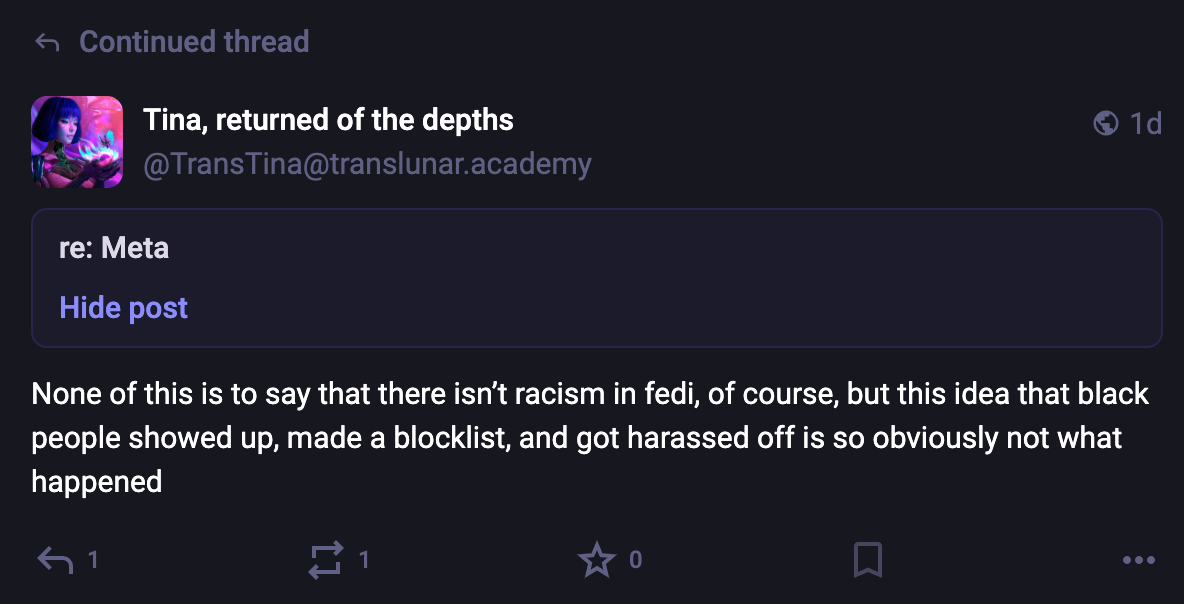Click Tina's profile avatar
Image resolution: width=1184 pixels, height=604 pixels.
point(77,142)
